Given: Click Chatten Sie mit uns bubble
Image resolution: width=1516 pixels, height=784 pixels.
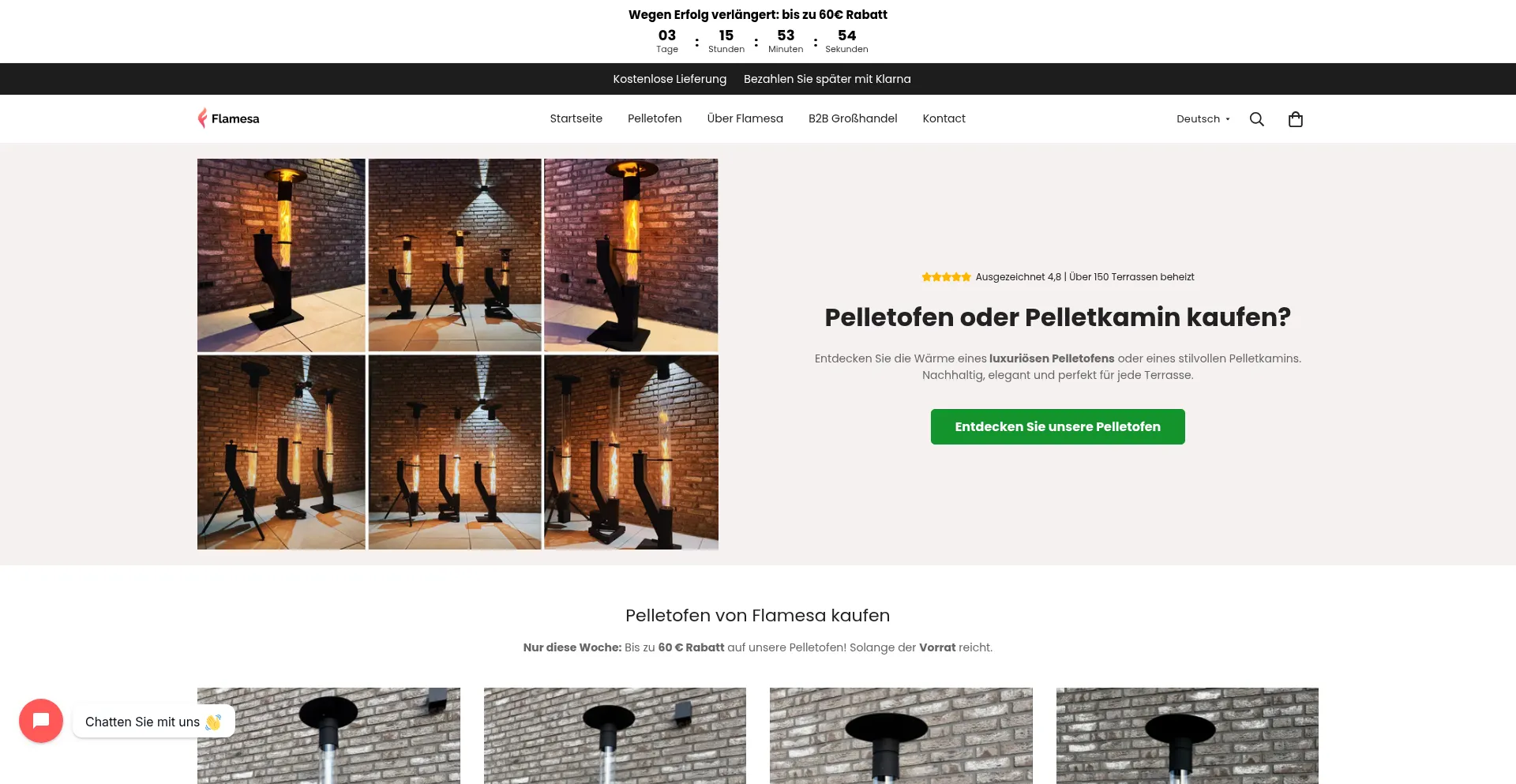Looking at the screenshot, I should pos(153,722).
